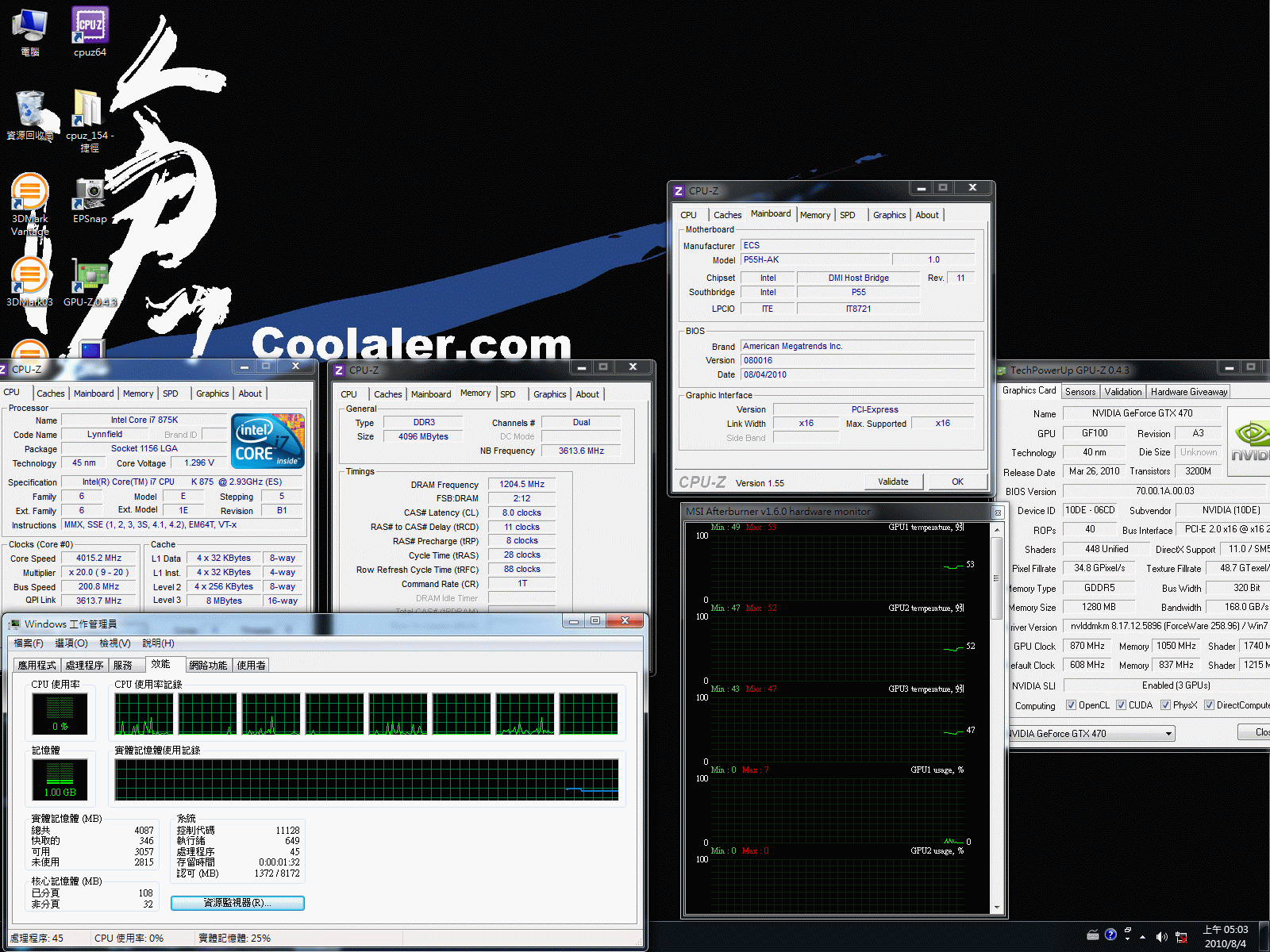The width and height of the screenshot is (1270, 952).
Task: Click the BIOS Date 08/04/2010 field
Action: click(857, 374)
